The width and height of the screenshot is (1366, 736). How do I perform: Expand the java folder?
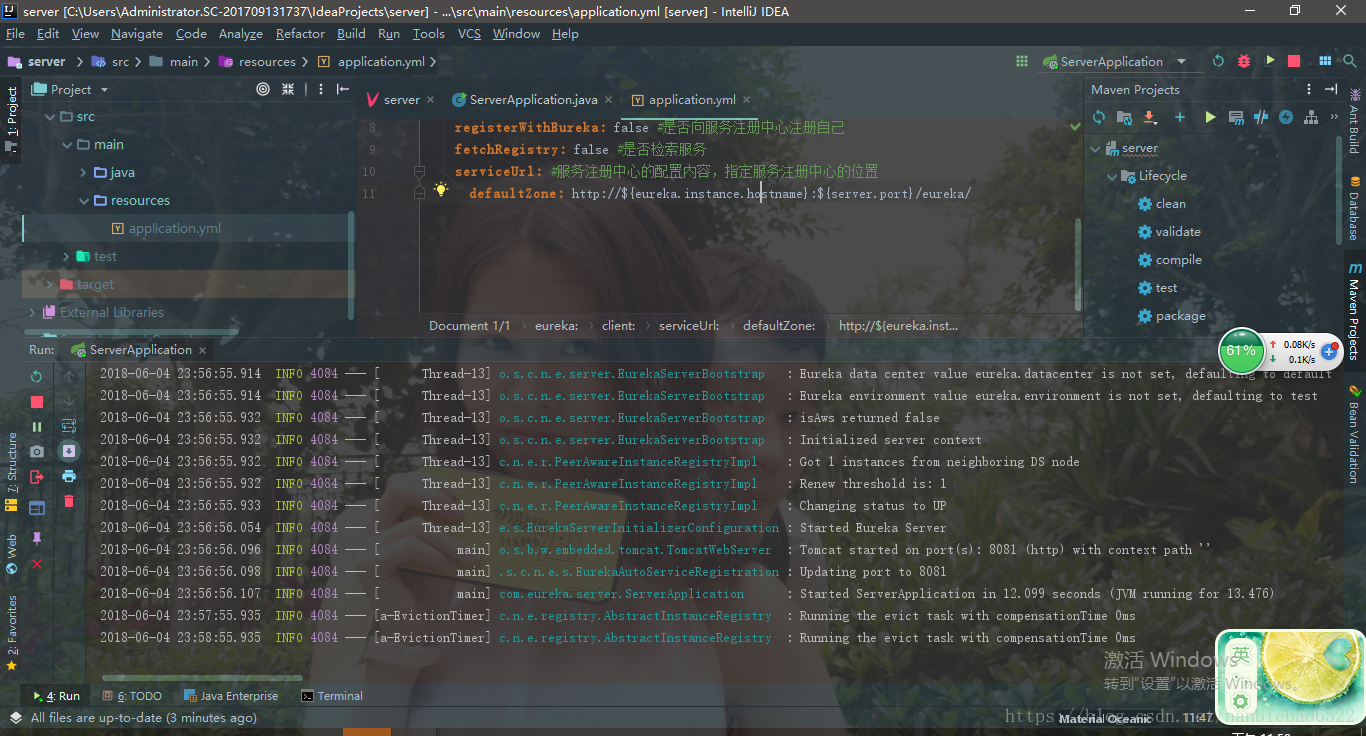pos(84,173)
